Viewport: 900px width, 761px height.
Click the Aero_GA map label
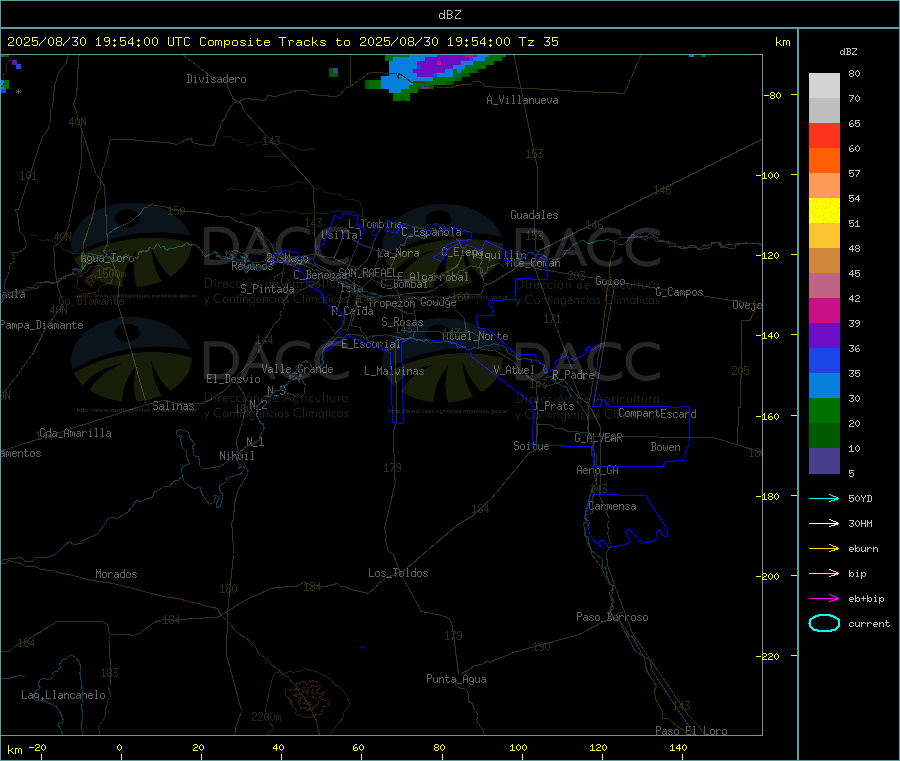pyautogui.click(x=598, y=470)
